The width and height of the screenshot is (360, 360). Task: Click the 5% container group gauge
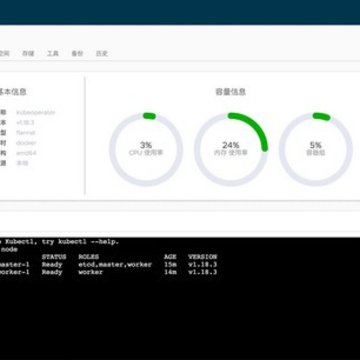click(316, 149)
